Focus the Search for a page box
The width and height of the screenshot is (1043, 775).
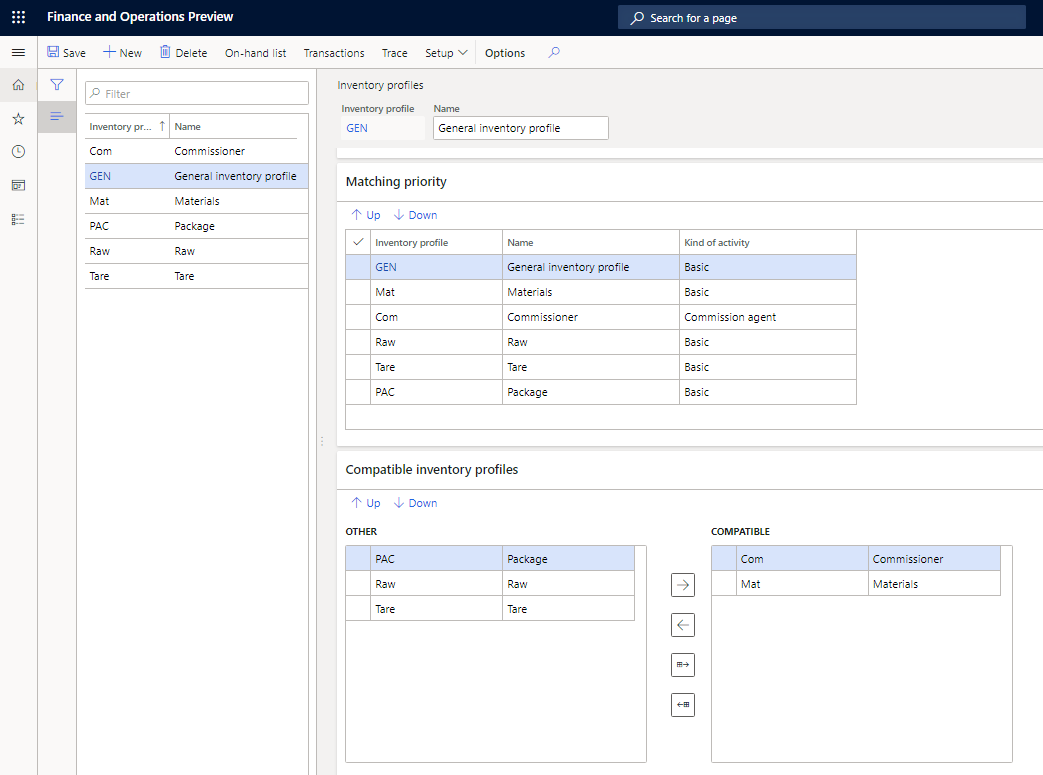point(821,18)
